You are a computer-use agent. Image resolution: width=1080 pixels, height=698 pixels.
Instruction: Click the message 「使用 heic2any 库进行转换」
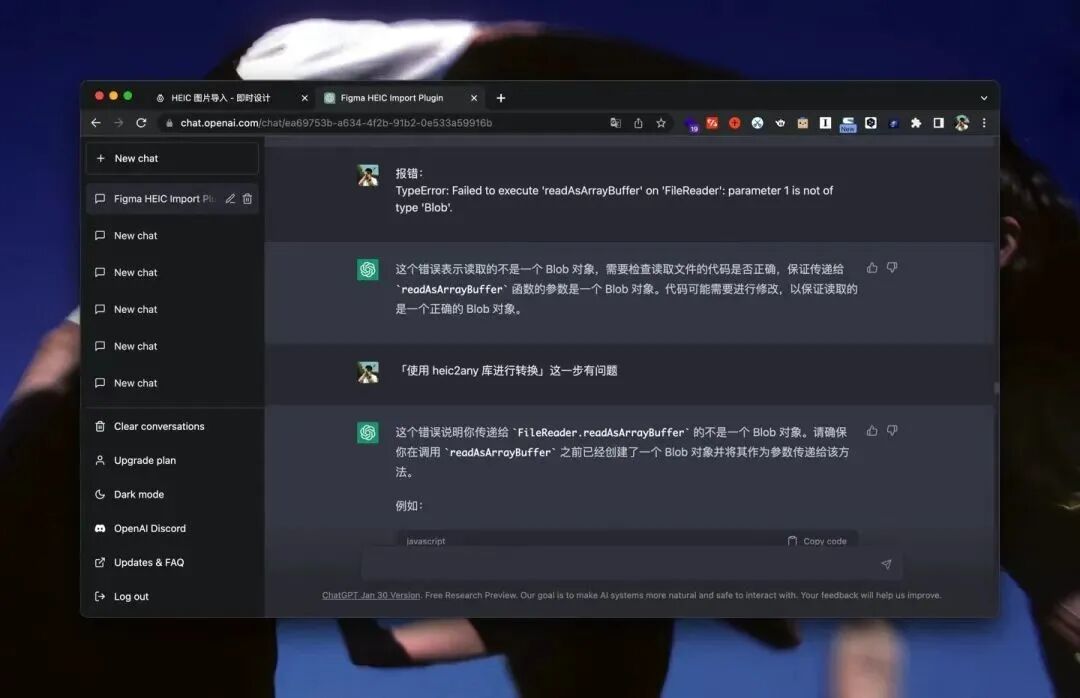coord(506,371)
